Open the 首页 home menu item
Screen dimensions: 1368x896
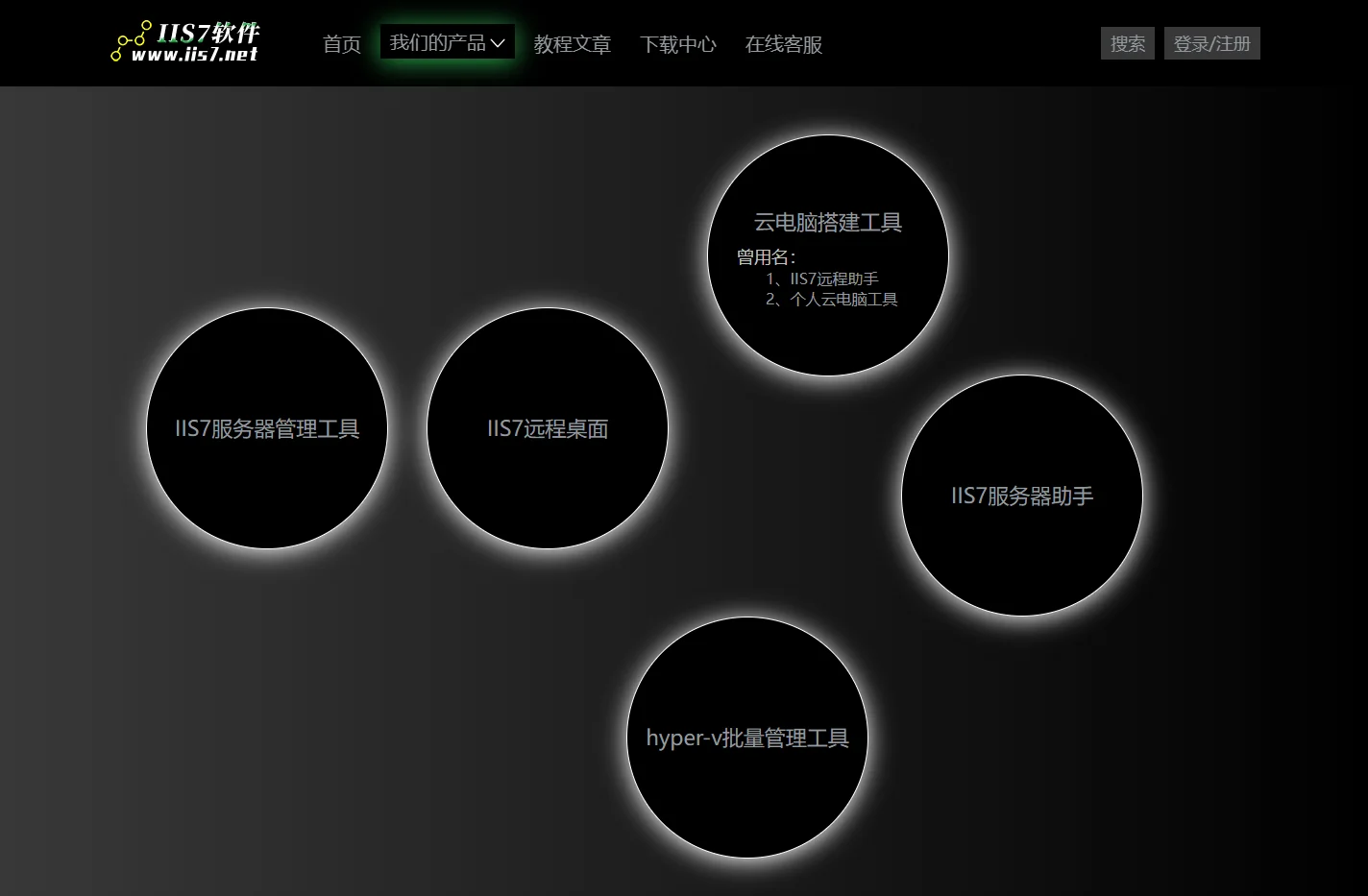coord(342,44)
